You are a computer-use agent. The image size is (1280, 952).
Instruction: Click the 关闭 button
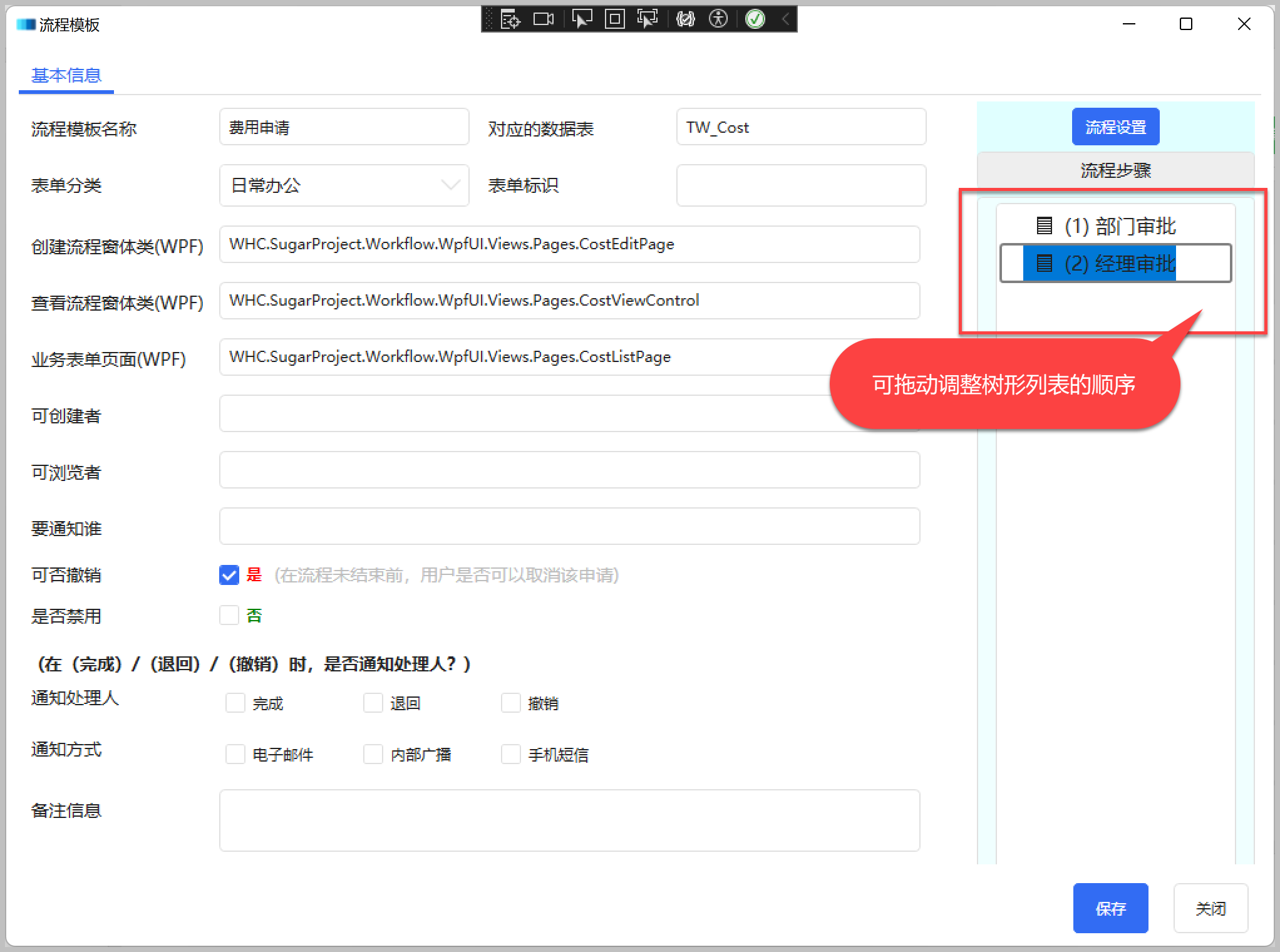click(x=1210, y=908)
